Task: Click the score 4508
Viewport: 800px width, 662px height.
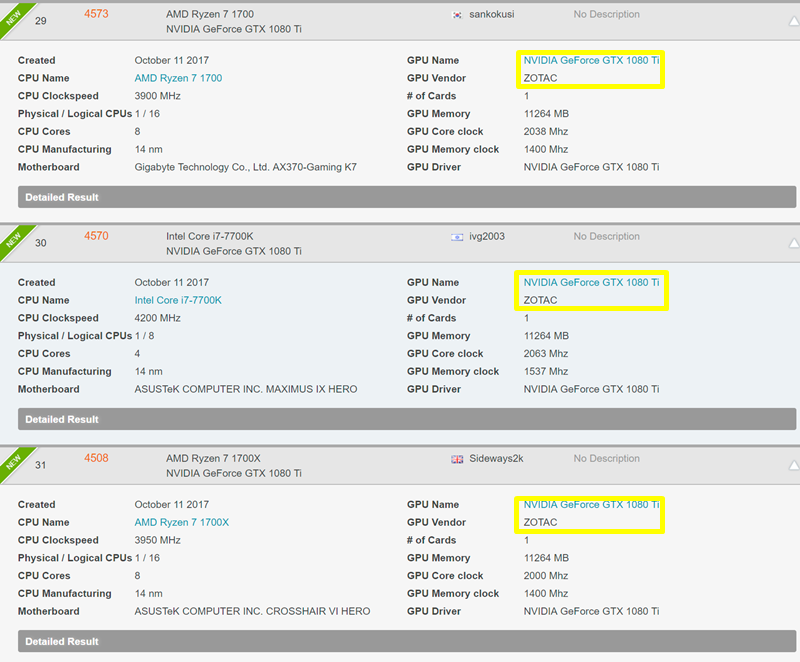Action: [96, 458]
